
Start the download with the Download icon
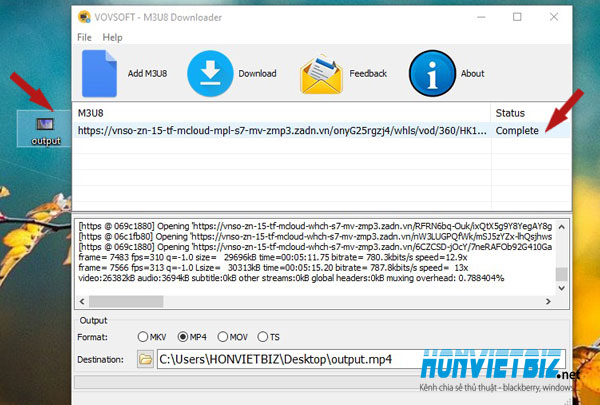[x=210, y=73]
